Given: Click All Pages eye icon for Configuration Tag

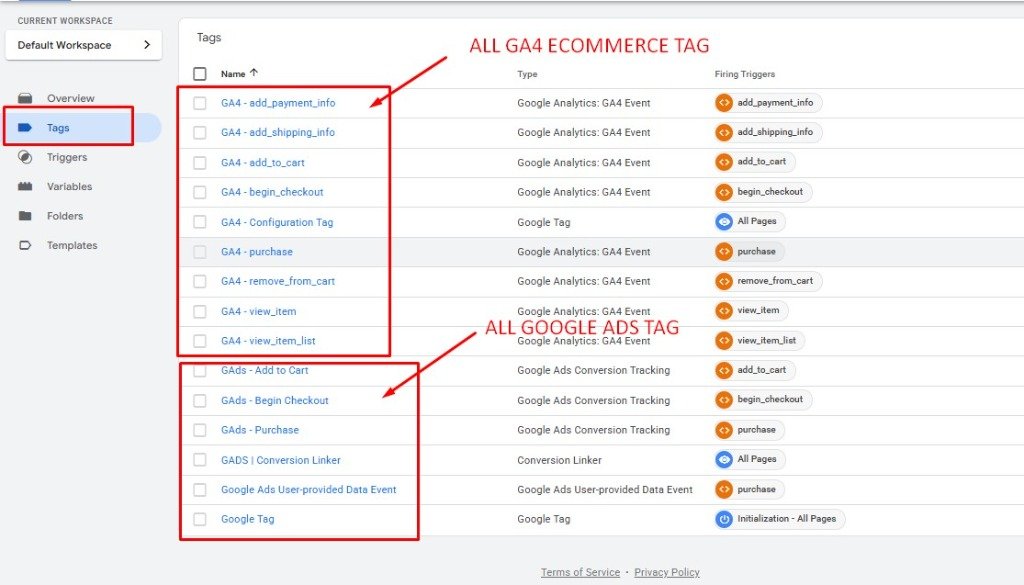Looking at the screenshot, I should 724,222.
